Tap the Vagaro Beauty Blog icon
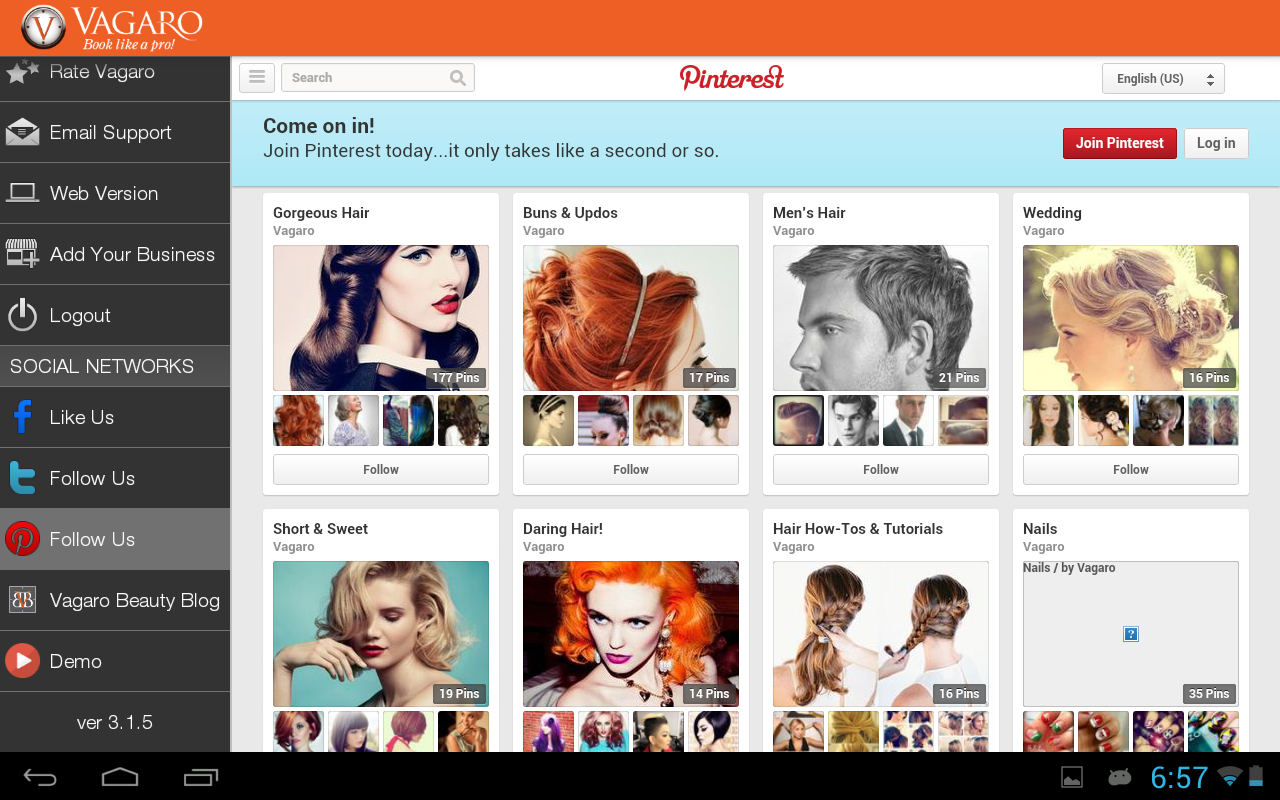 (22, 600)
